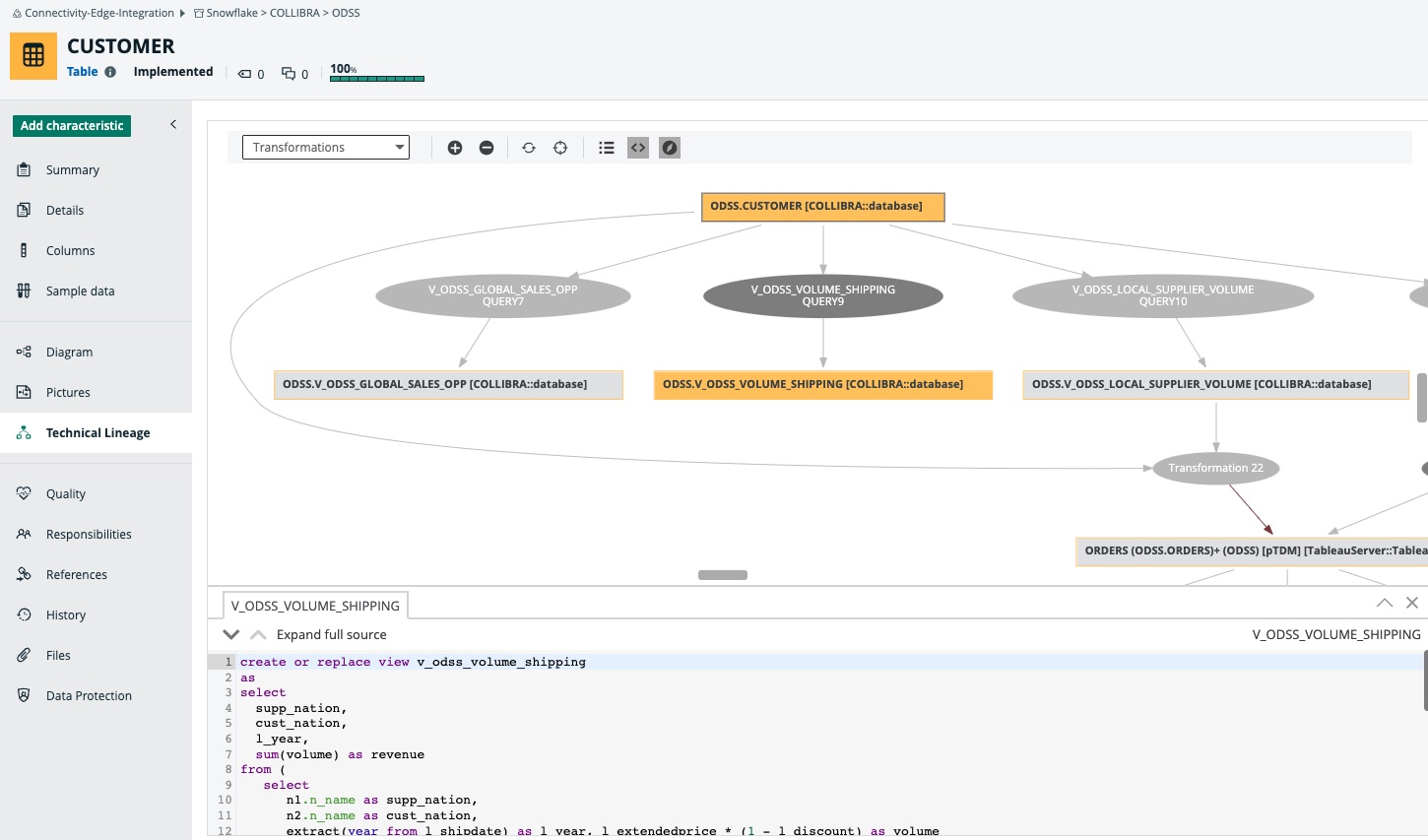Open the list view icon in toolbar
This screenshot has width=1428, height=840.
[x=607, y=148]
